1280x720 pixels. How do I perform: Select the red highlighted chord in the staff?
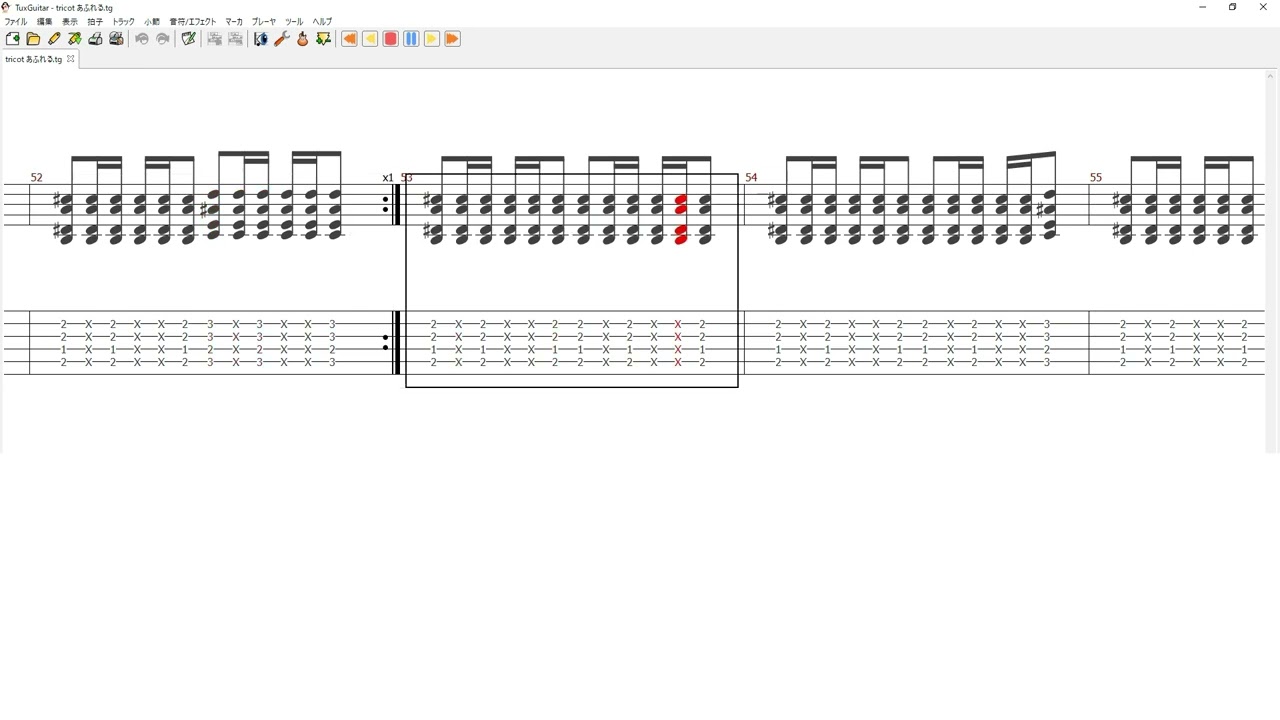(681, 220)
